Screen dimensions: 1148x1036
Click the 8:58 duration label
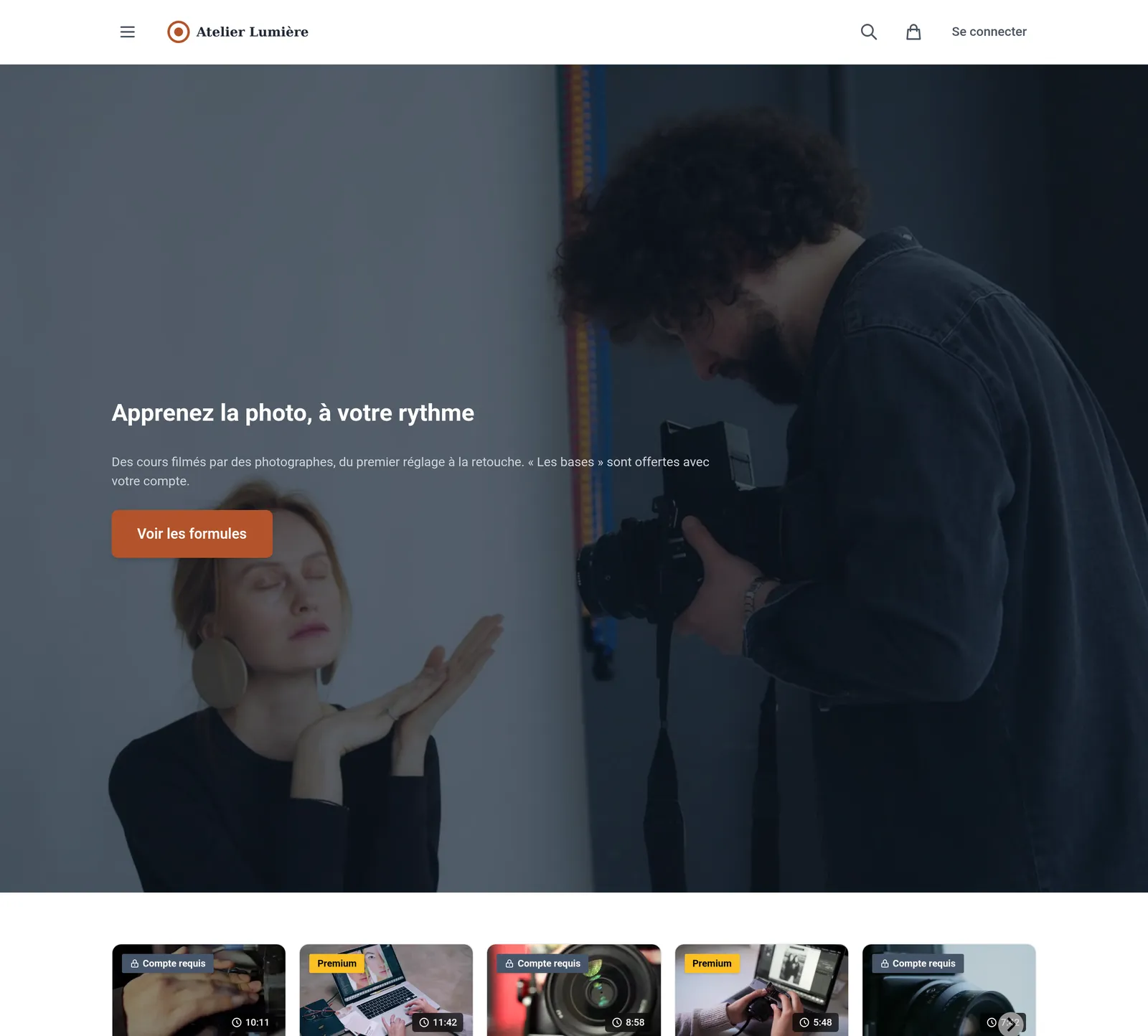[629, 1022]
